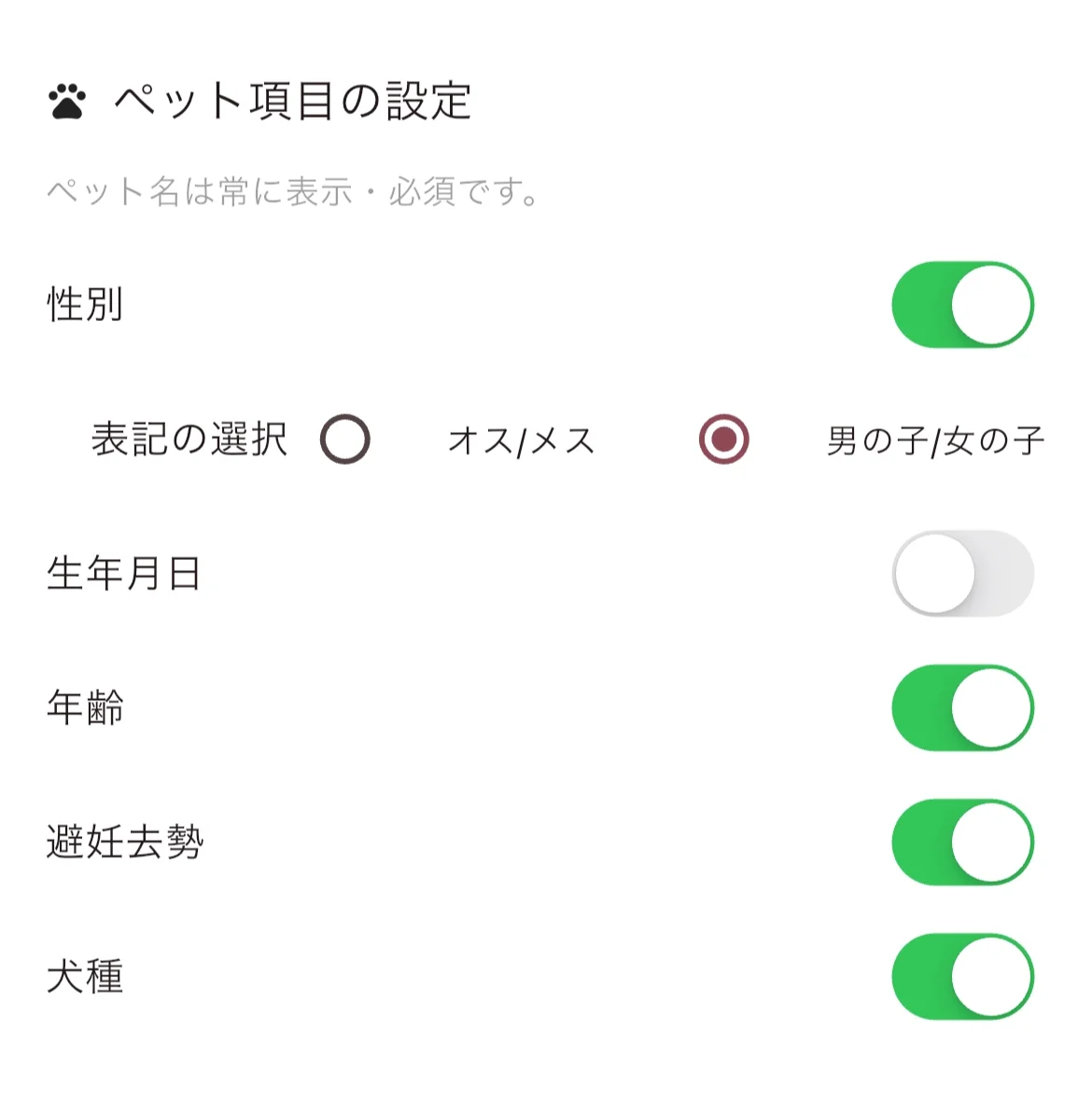1092x1118 pixels.
Task: Click the 生年月日 label
Action: pos(124,574)
